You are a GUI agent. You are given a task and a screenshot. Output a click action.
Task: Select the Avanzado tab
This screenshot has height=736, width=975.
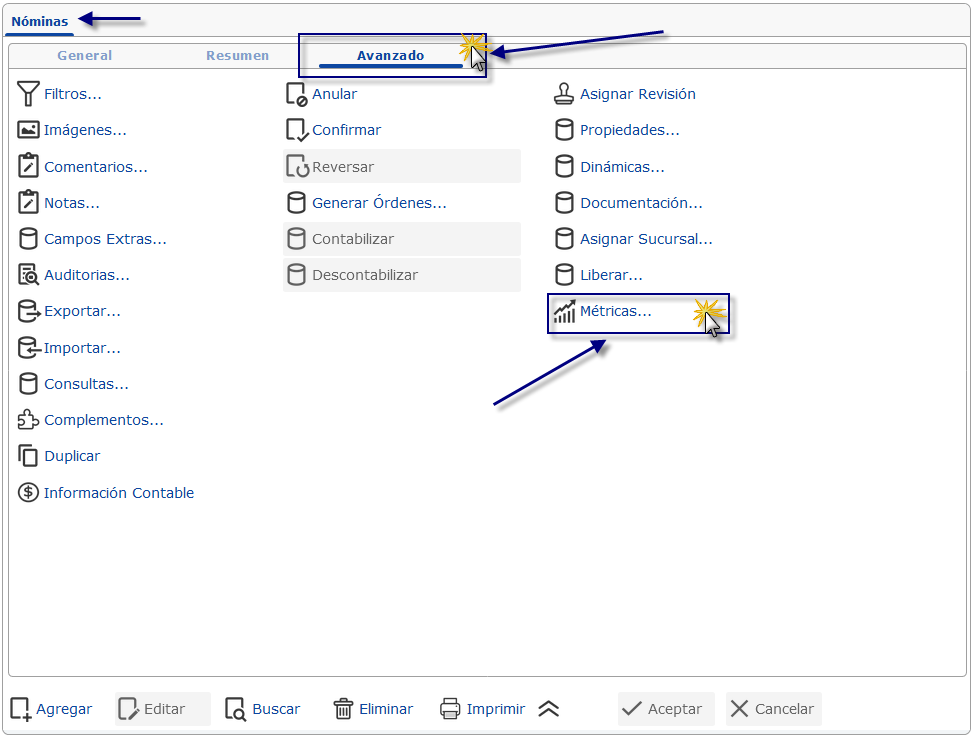(390, 55)
